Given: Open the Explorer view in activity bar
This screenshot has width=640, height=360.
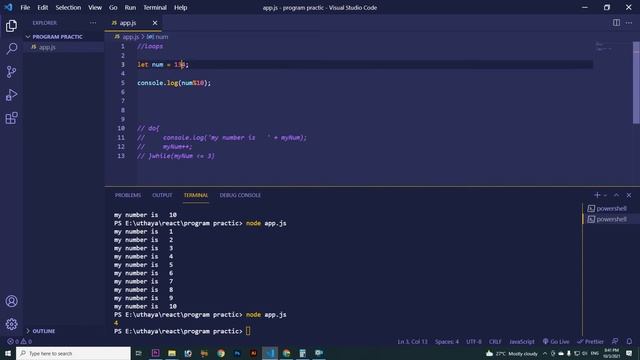Looking at the screenshot, I should point(11,26).
